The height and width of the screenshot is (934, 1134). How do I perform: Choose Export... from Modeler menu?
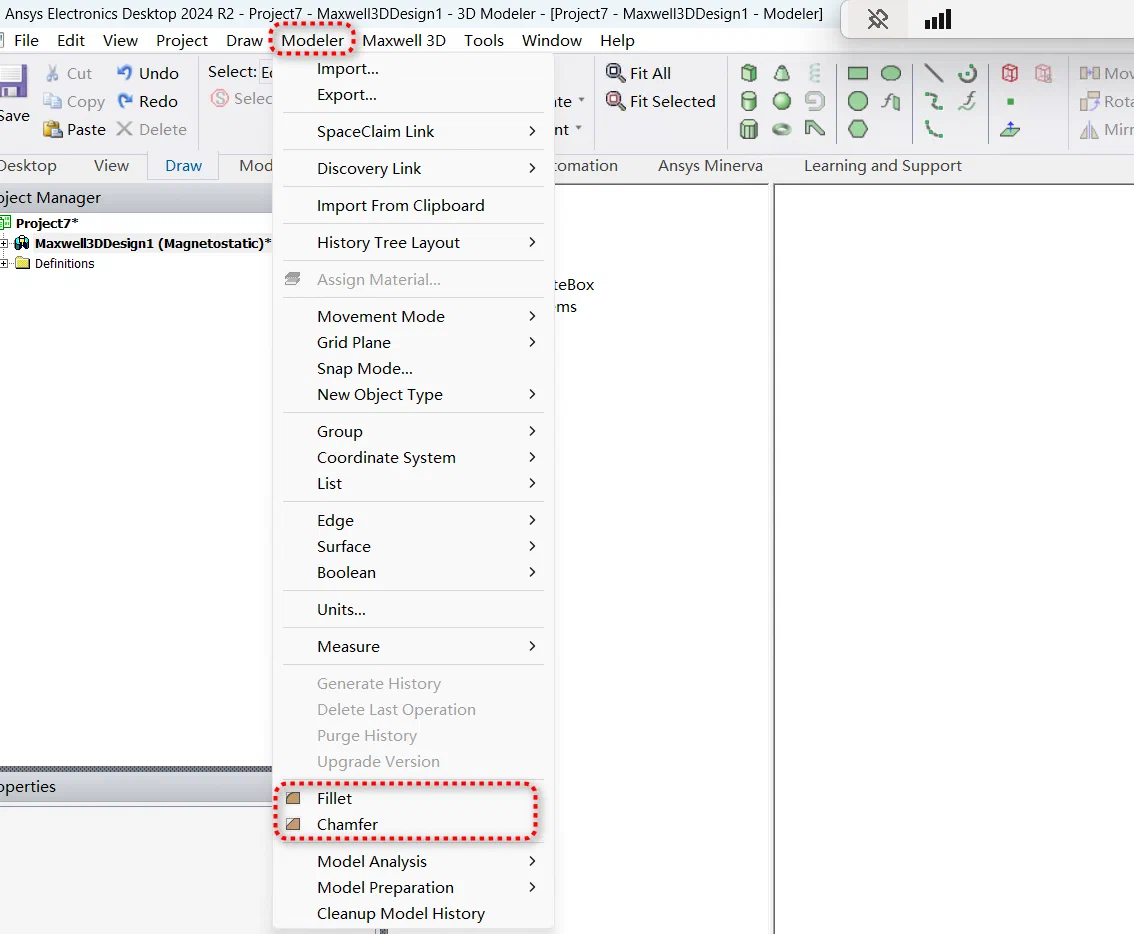pyautogui.click(x=413, y=95)
